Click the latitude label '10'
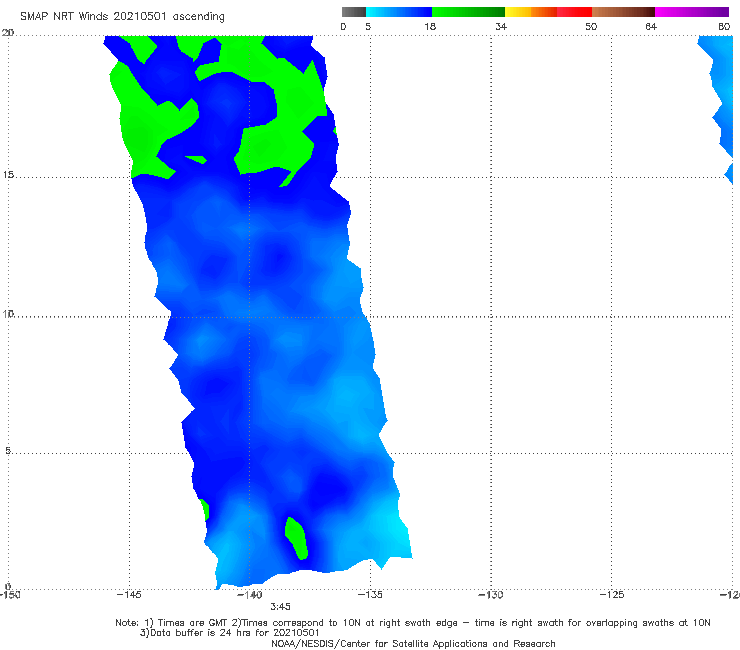 click(x=8, y=313)
